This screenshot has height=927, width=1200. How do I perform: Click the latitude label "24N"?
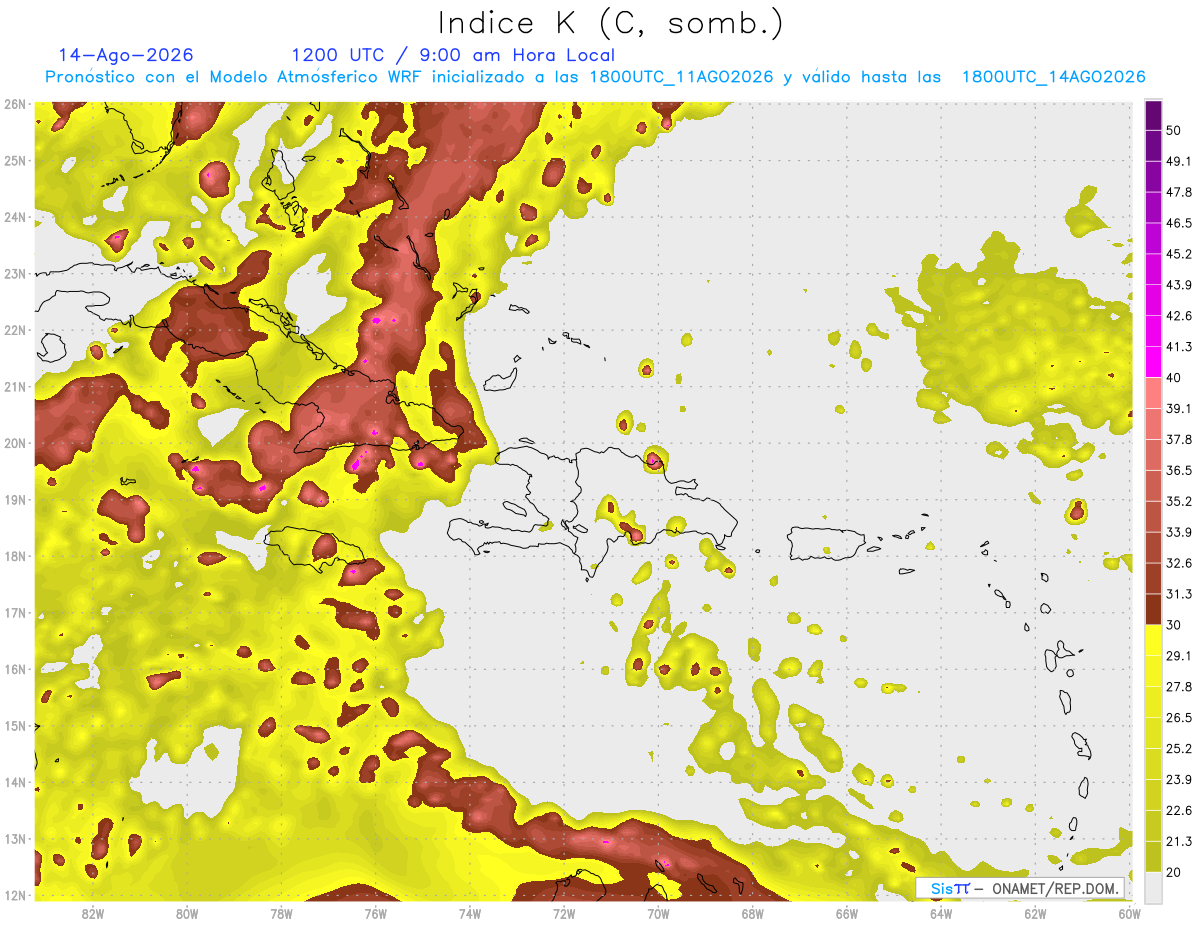pos(14,217)
